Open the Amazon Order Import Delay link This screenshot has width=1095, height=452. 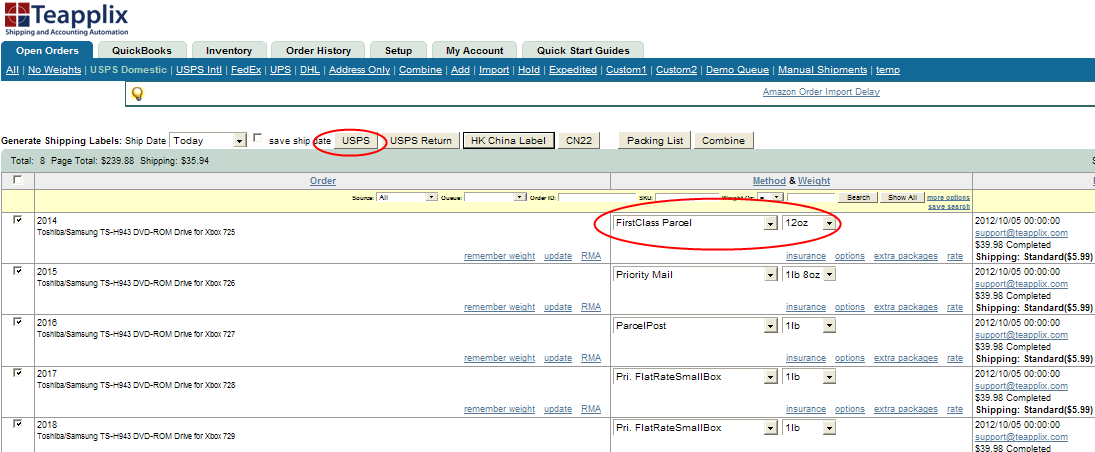[821, 92]
